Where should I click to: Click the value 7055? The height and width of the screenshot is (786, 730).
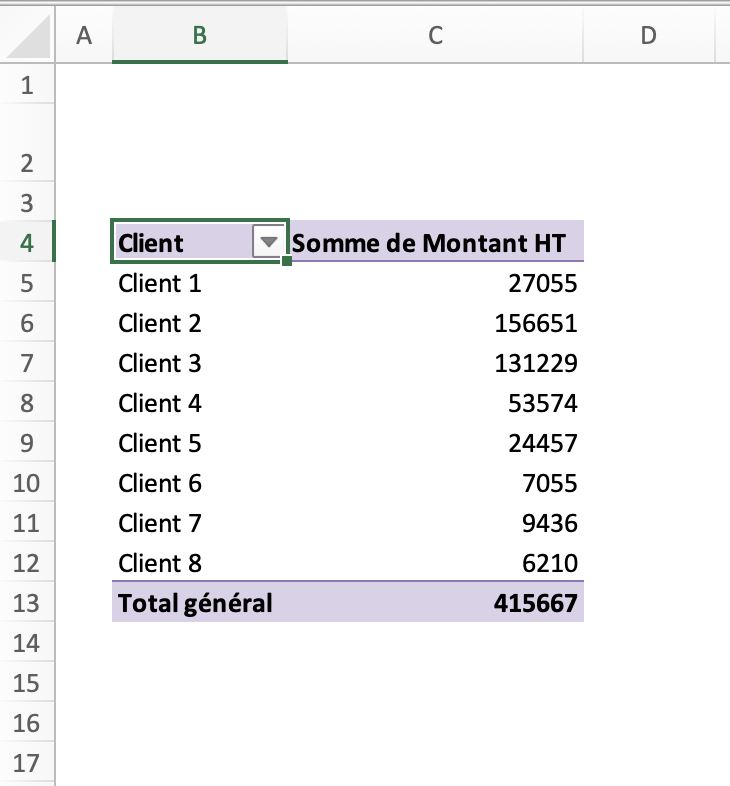click(x=550, y=484)
